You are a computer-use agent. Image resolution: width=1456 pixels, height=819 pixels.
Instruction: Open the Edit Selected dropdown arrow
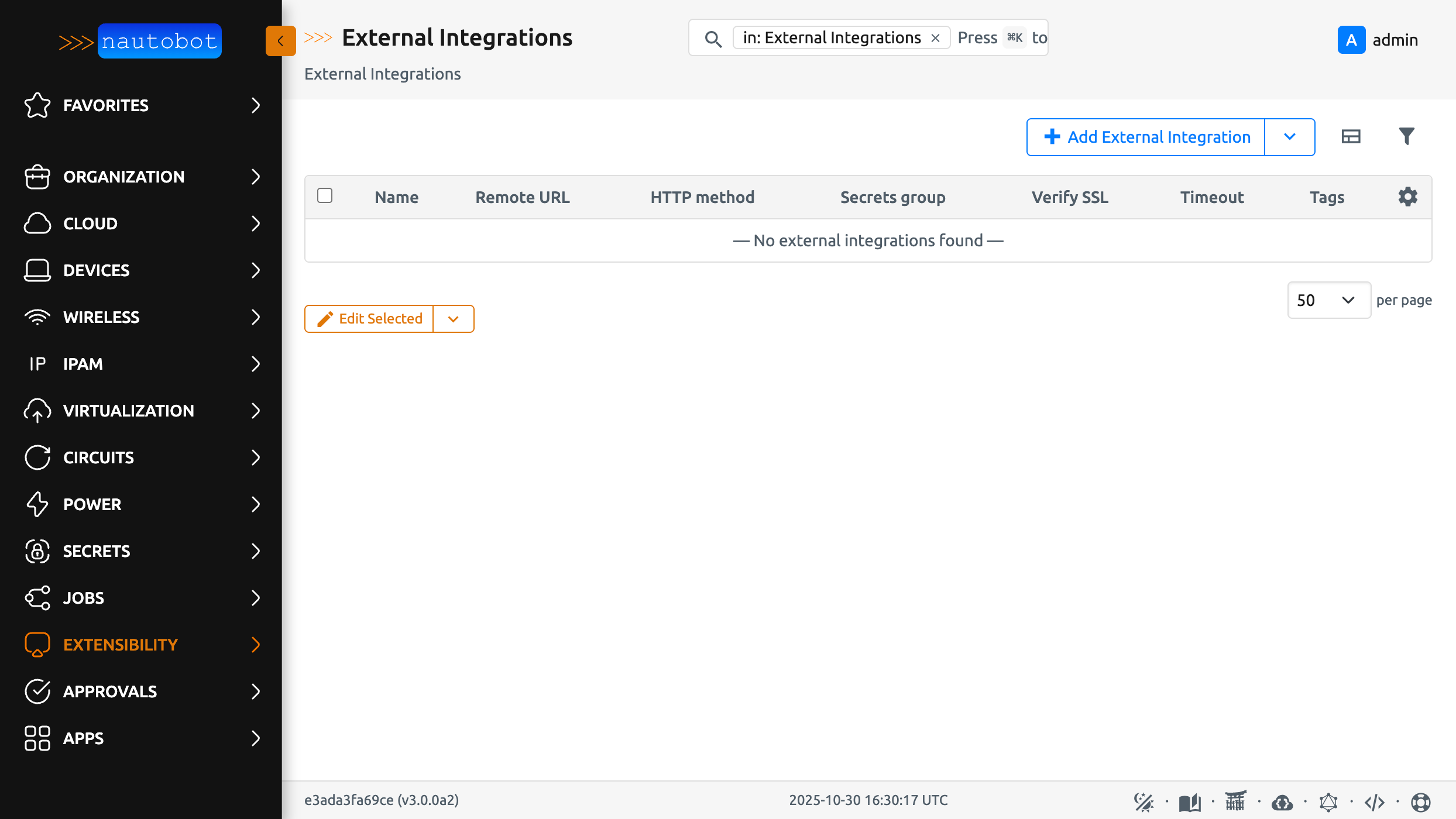tap(454, 319)
